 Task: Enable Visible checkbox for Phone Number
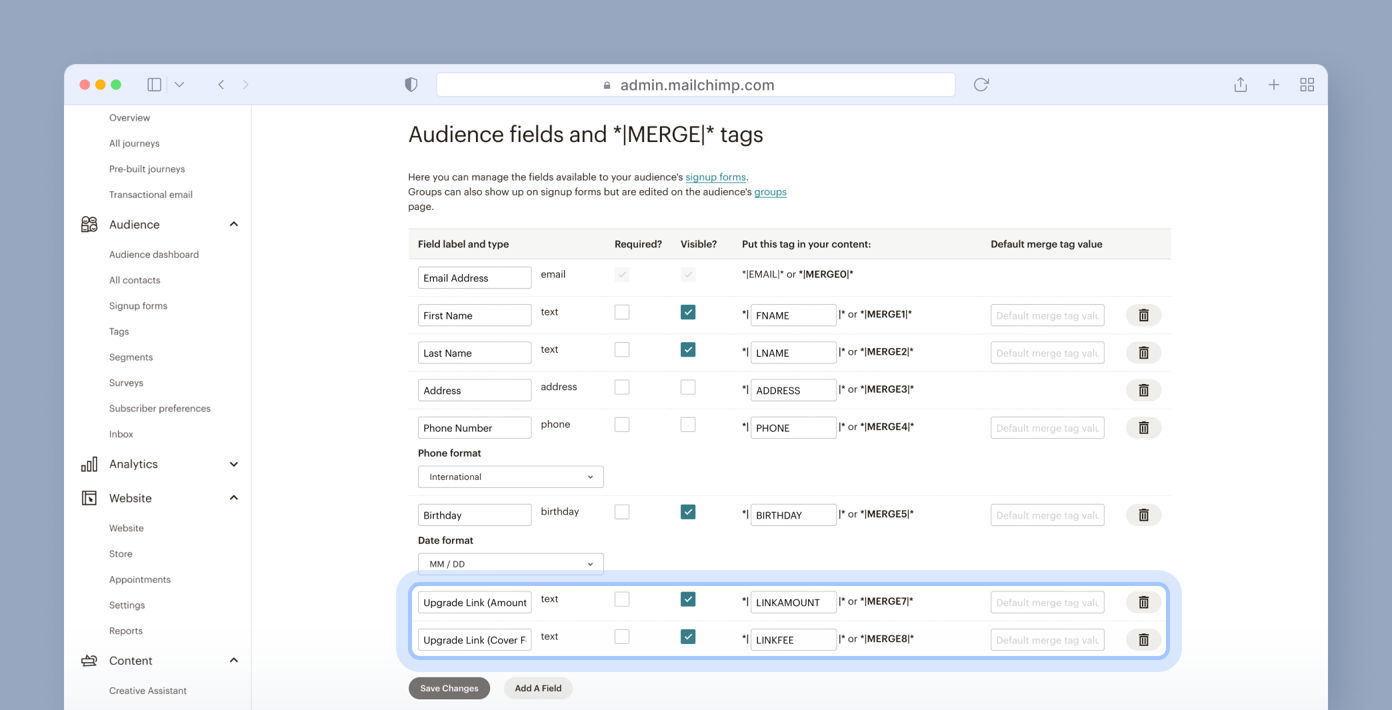pyautogui.click(x=688, y=425)
